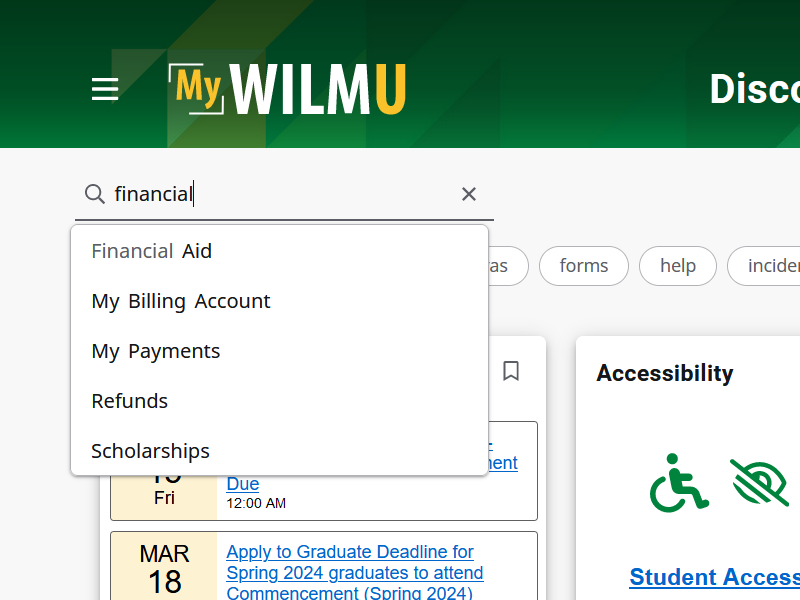This screenshot has height=600, width=800.
Task: Click the 12:00 AM event time
Action: (256, 503)
